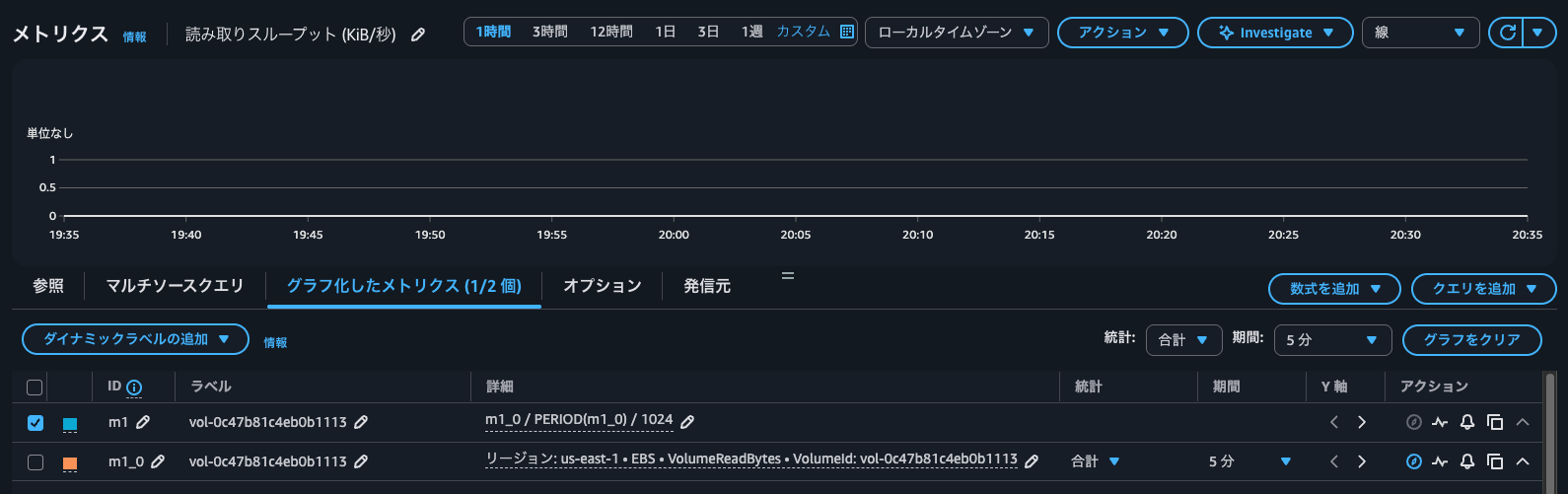Open the ダイナミックラベルの追加 dropdown
This screenshot has height=494, width=1568.
135,339
